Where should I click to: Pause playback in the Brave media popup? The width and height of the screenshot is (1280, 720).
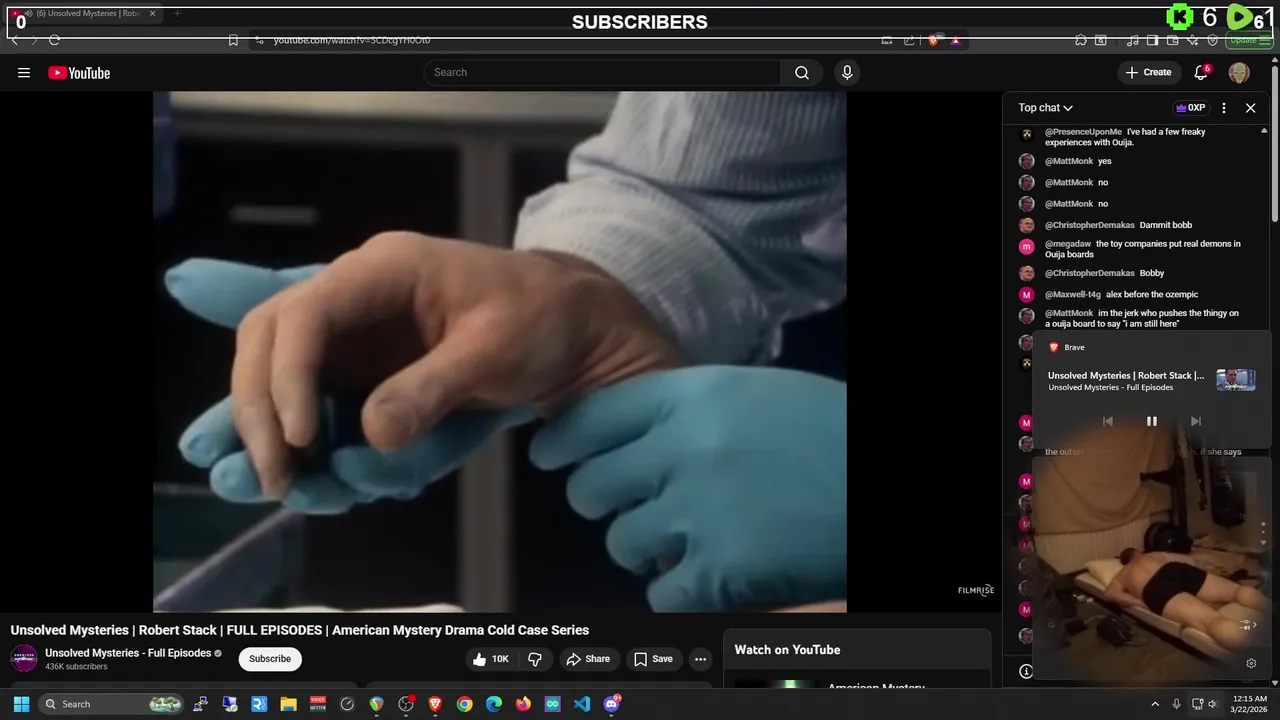click(x=1151, y=421)
